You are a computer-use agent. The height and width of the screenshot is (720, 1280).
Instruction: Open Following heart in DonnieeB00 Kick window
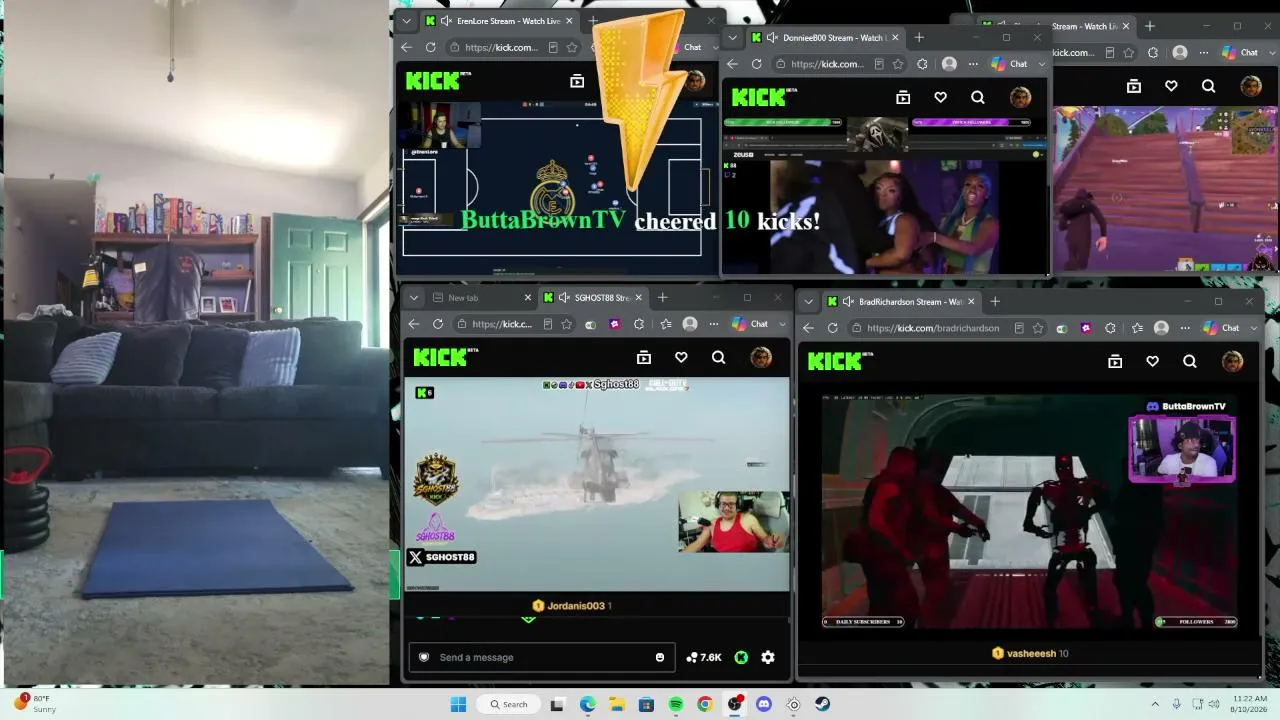940,97
